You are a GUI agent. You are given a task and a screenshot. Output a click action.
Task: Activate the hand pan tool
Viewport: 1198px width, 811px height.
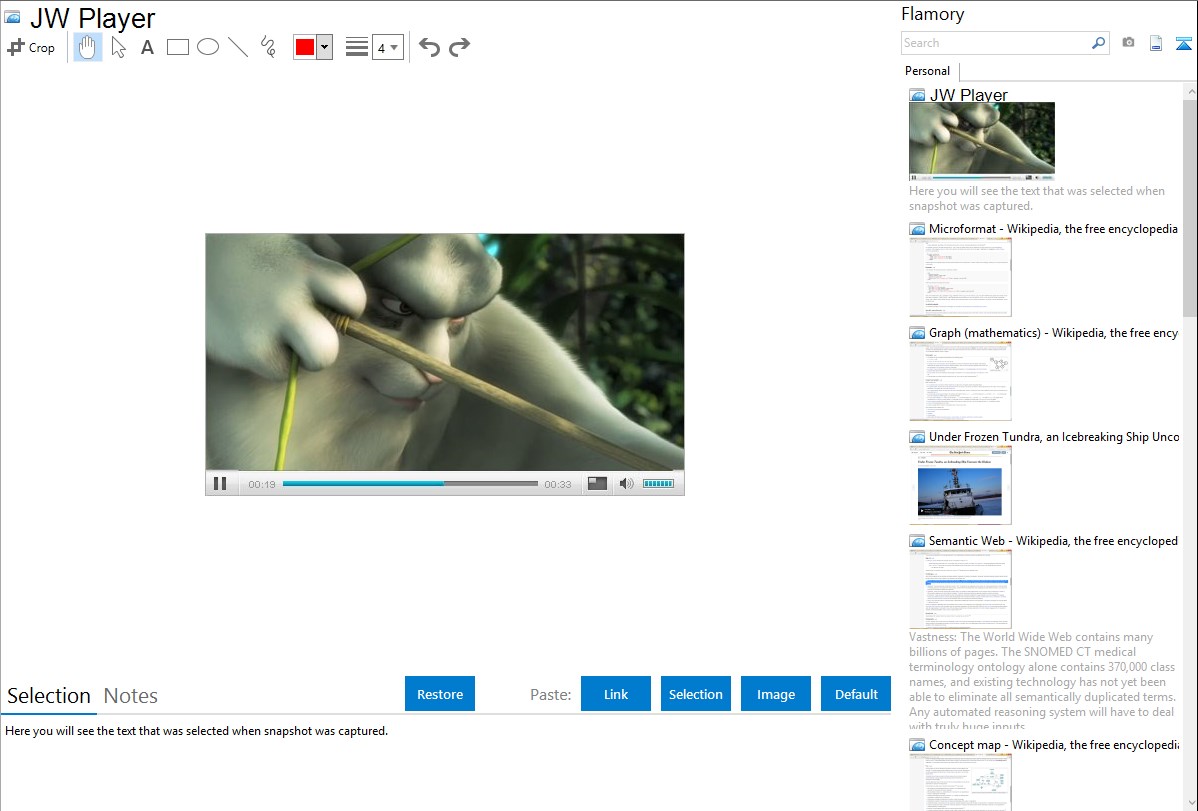pyautogui.click(x=88, y=47)
